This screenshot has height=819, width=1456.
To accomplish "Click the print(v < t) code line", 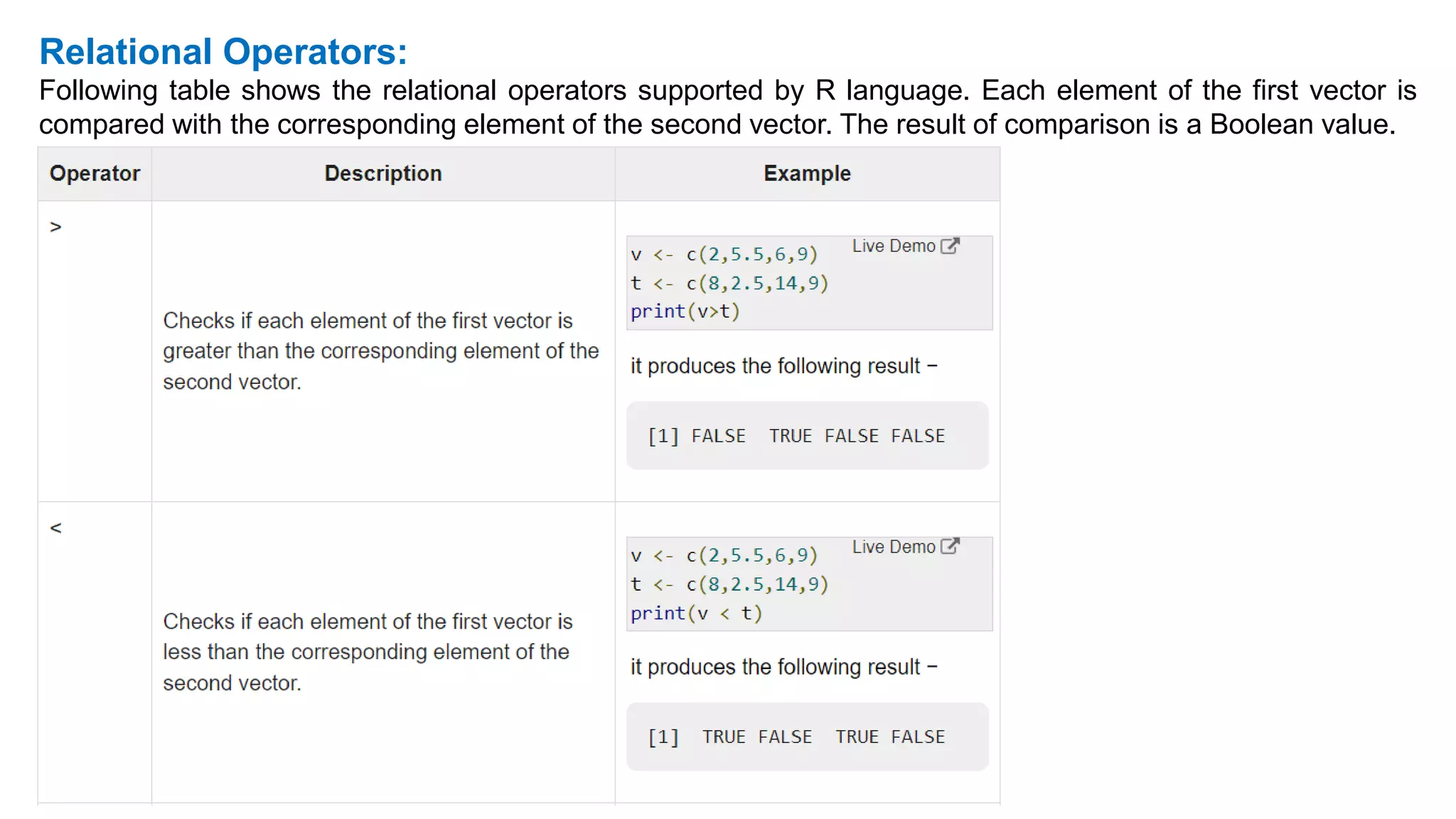I will tap(696, 613).
